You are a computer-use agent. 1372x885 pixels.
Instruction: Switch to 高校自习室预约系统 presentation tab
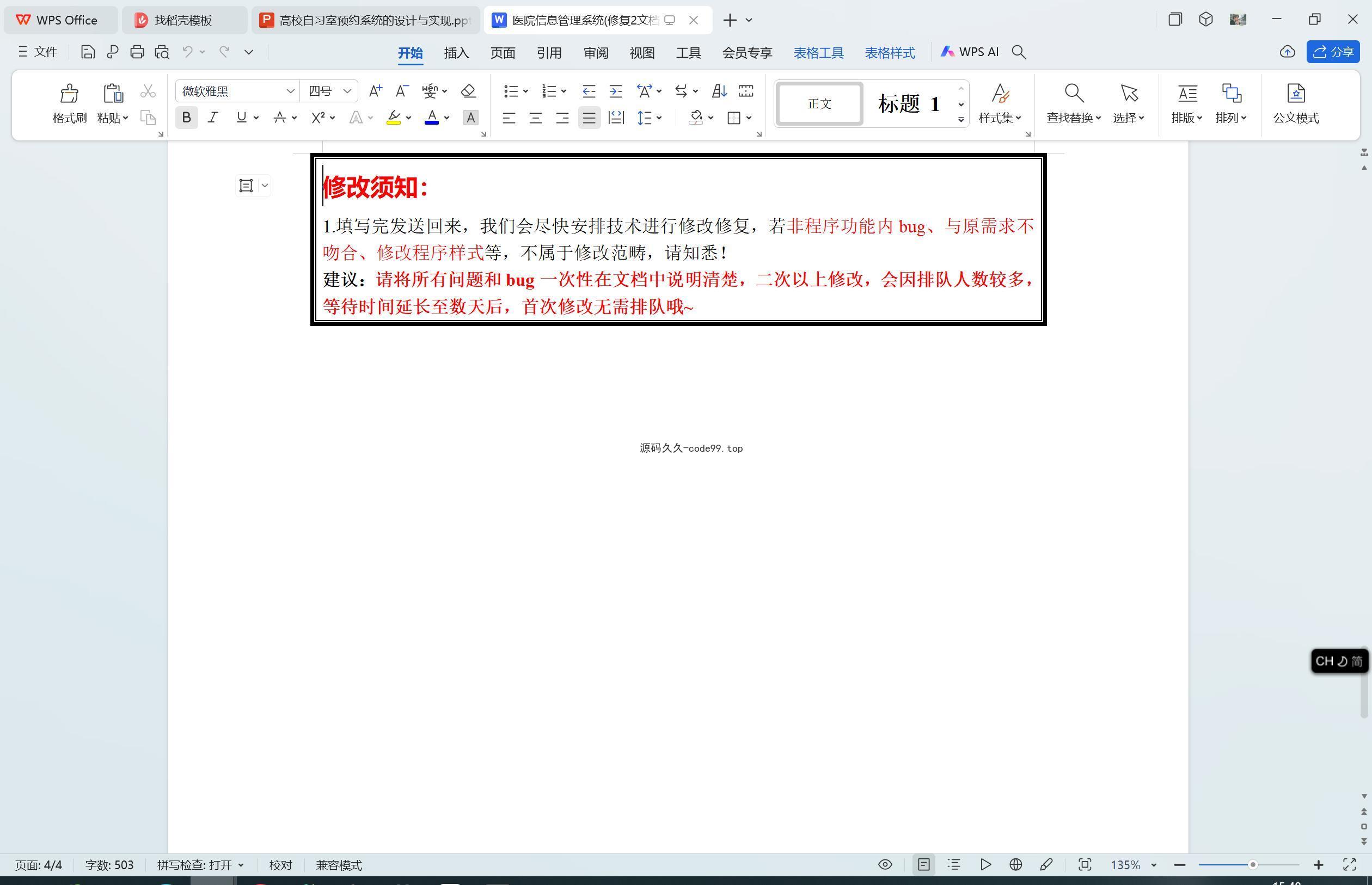365,20
